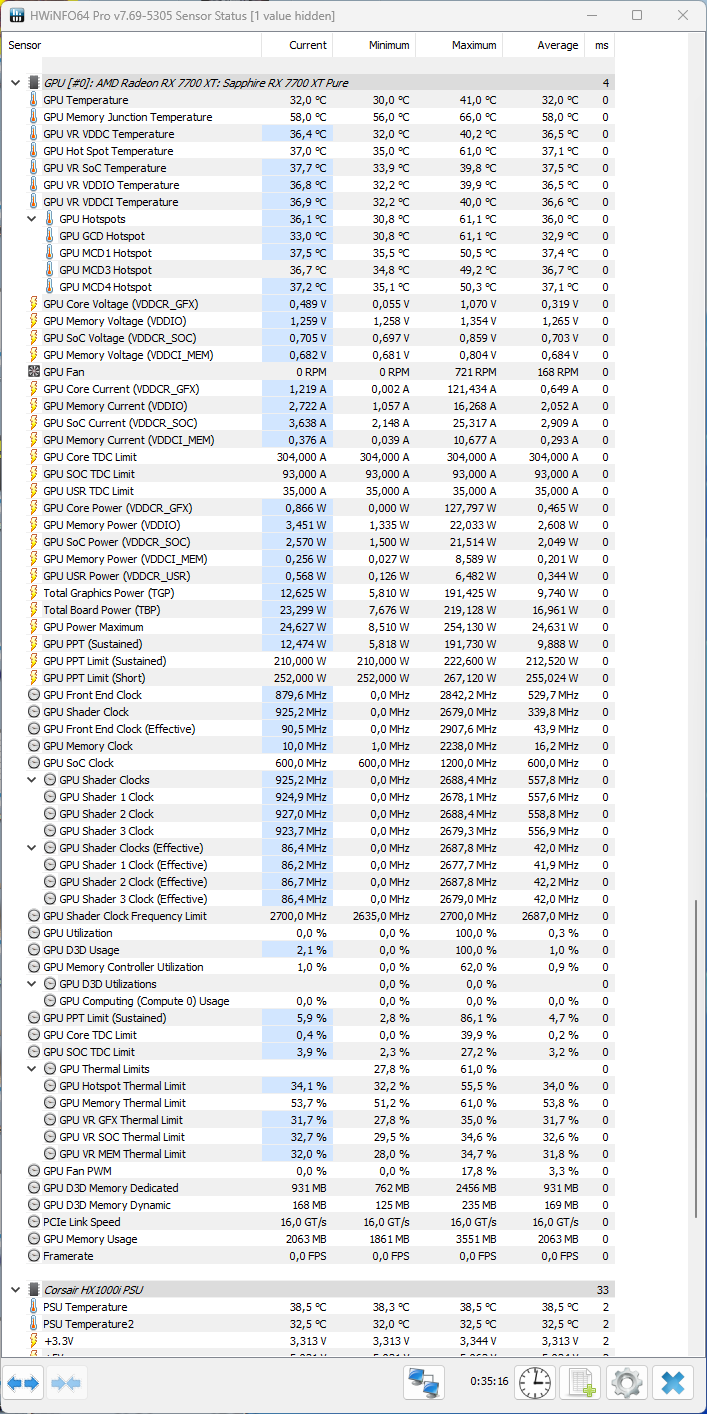The height and width of the screenshot is (1414, 707).
Task: Select the Total Graphics Power (TGP) row
Action: tap(309, 593)
